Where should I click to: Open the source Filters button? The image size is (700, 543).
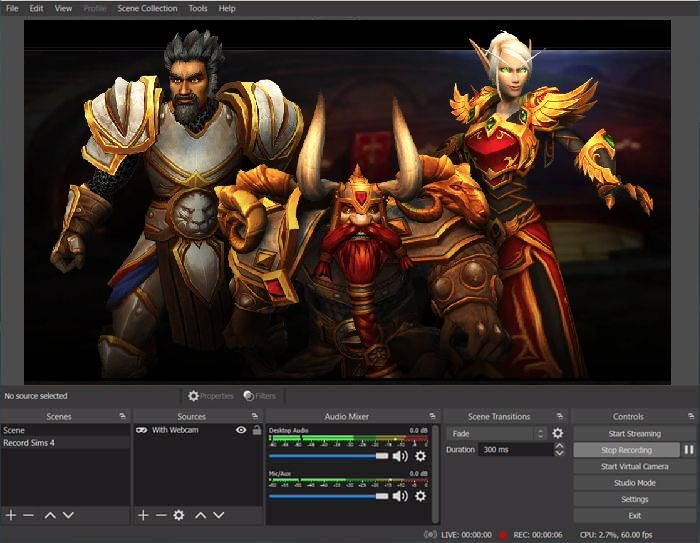[259, 396]
